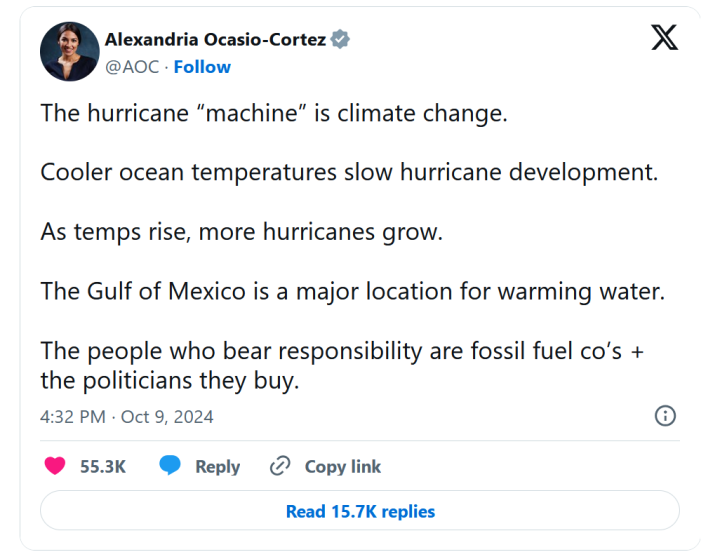This screenshot has width=720, height=559.
Task: Open the Alexandria Ocasio-Cortez display name link
Action: pos(216,40)
